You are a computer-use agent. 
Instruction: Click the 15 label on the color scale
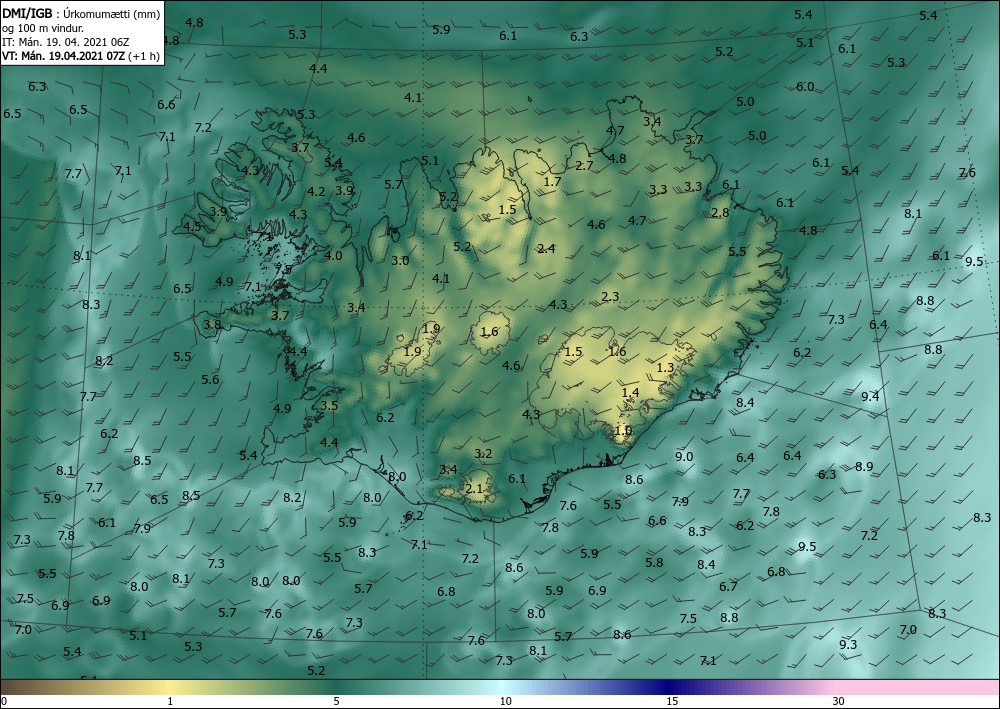coord(672,702)
